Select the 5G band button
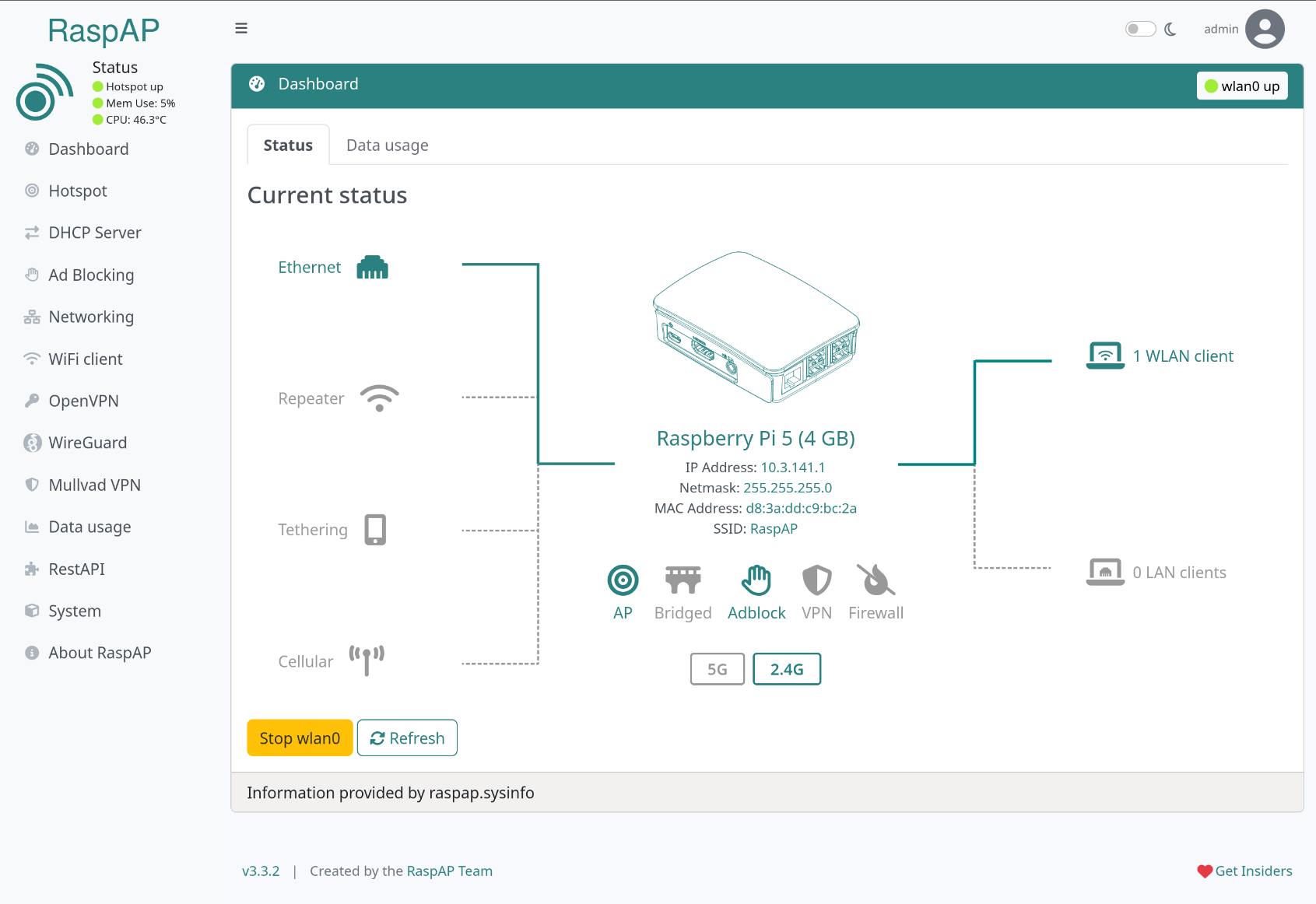This screenshot has height=904, width=1316. click(718, 669)
